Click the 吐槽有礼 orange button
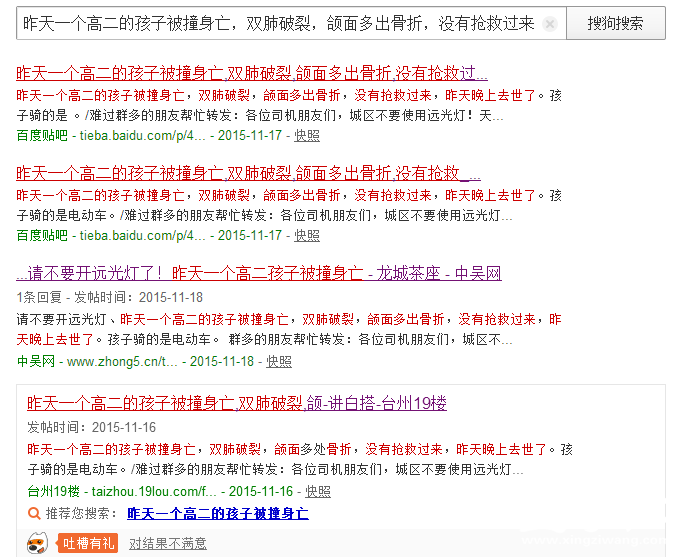Viewport: 683px width, 557px height. (87, 543)
